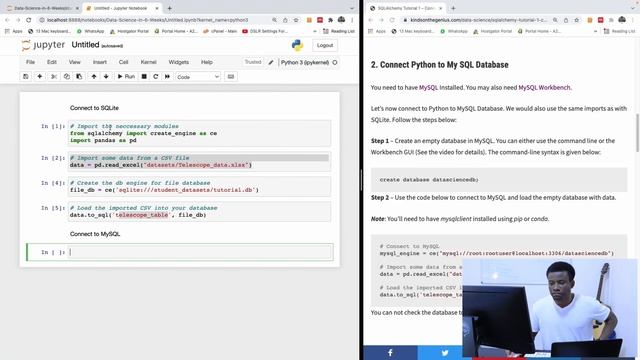Restart kernel and run all fast-forward icon
This screenshot has width=640, height=360.
point(167,77)
